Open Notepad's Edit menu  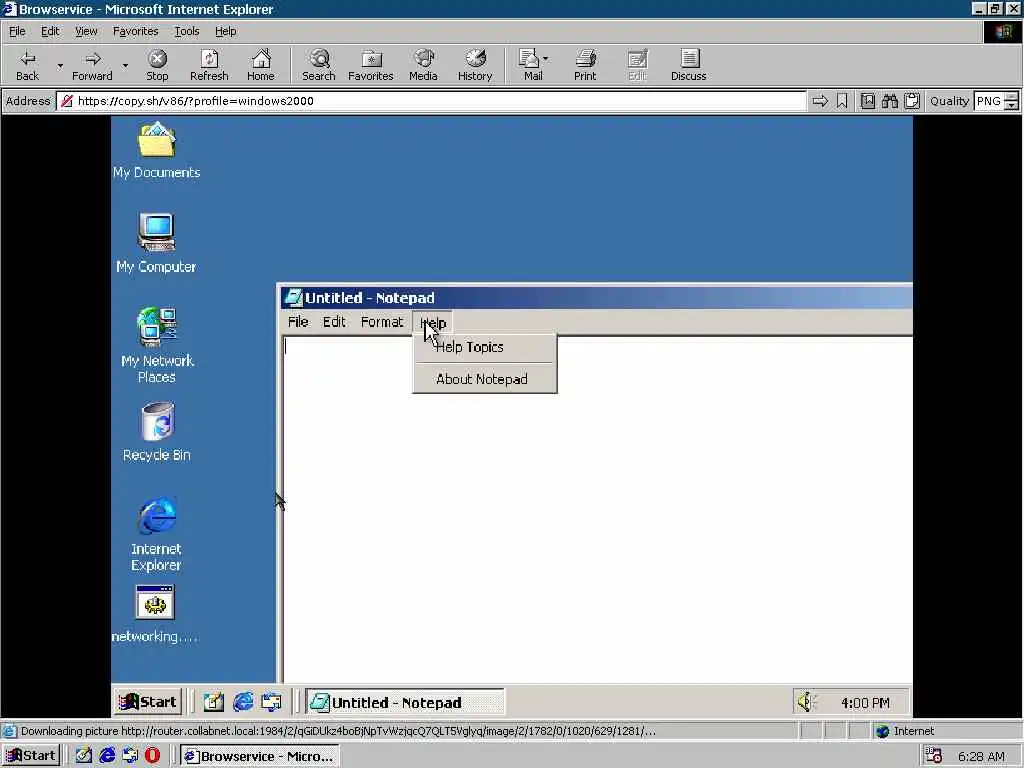(334, 322)
